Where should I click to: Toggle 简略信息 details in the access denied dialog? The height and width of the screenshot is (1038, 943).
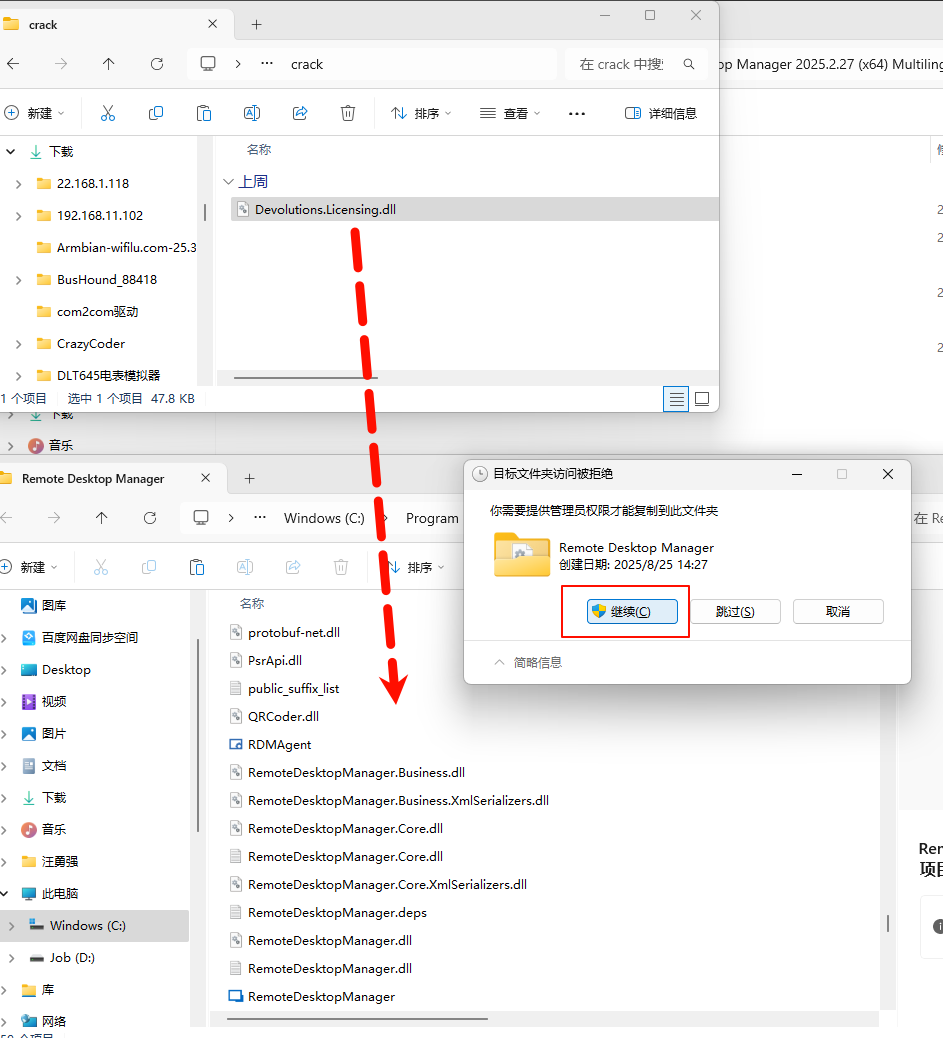(528, 662)
